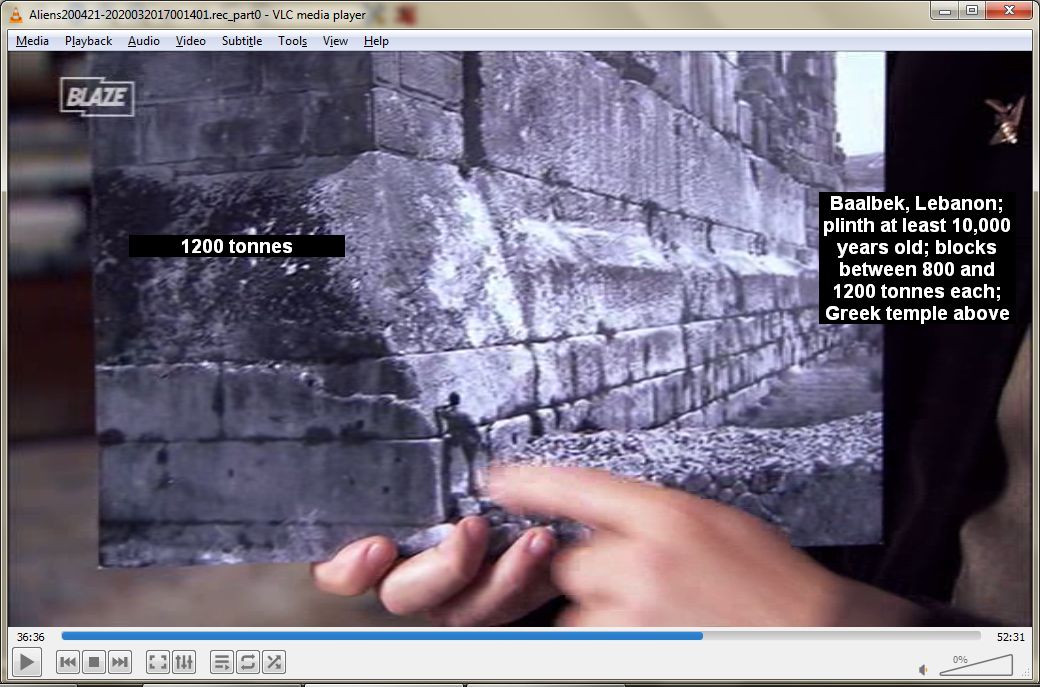Enable random shuffle playback

click(274, 662)
